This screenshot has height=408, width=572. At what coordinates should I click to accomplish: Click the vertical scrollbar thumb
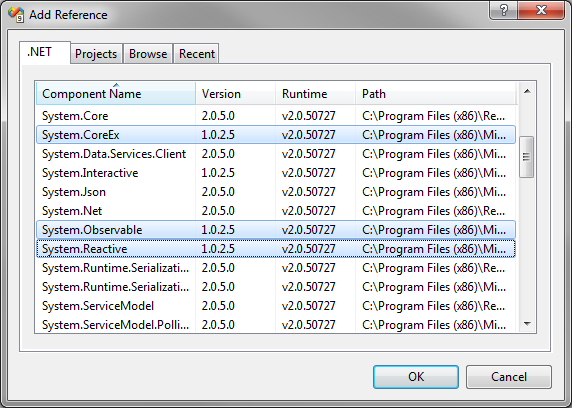(x=526, y=157)
